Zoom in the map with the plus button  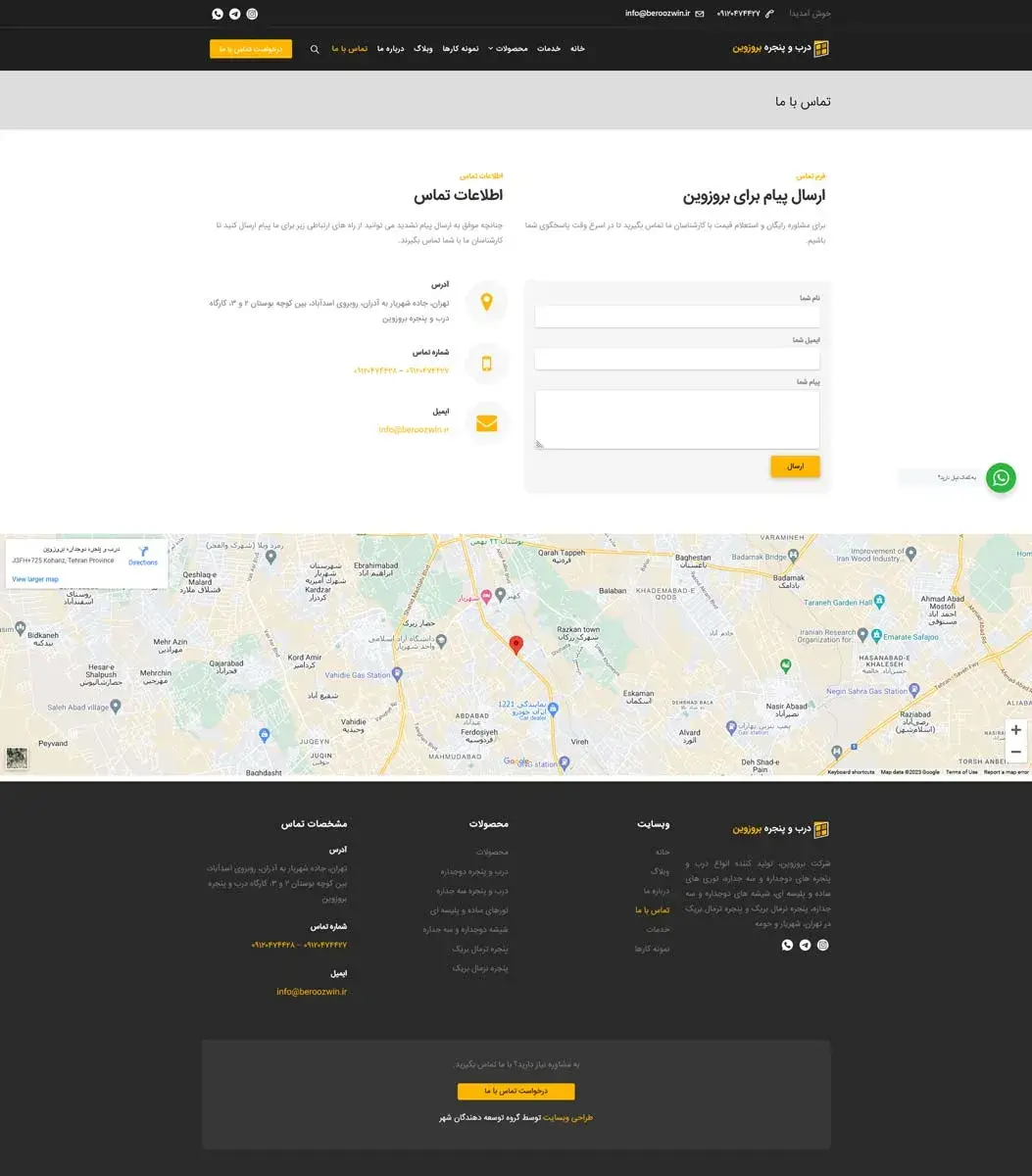pyautogui.click(x=1015, y=730)
